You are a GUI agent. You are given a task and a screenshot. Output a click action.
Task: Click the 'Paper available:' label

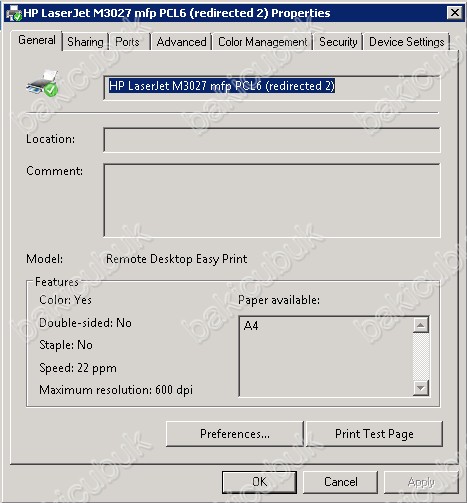(279, 300)
